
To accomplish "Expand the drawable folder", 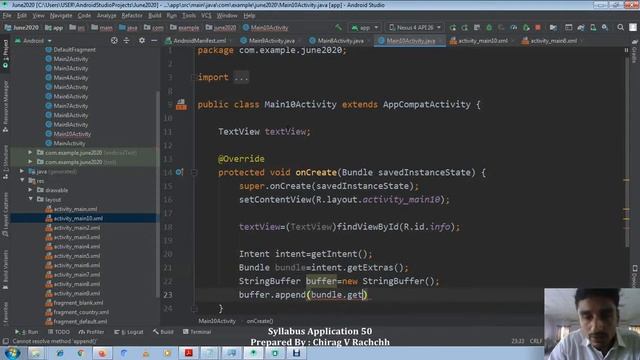I will click(30, 190).
